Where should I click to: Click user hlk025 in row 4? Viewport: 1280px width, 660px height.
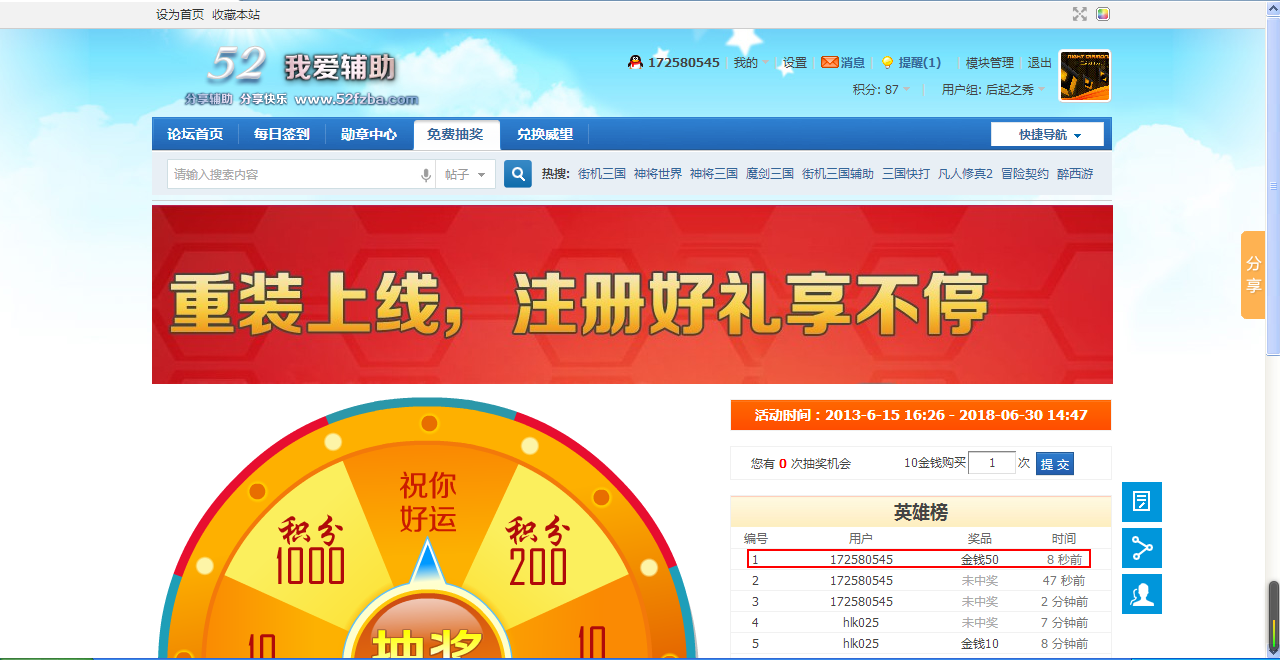pyautogui.click(x=861, y=622)
